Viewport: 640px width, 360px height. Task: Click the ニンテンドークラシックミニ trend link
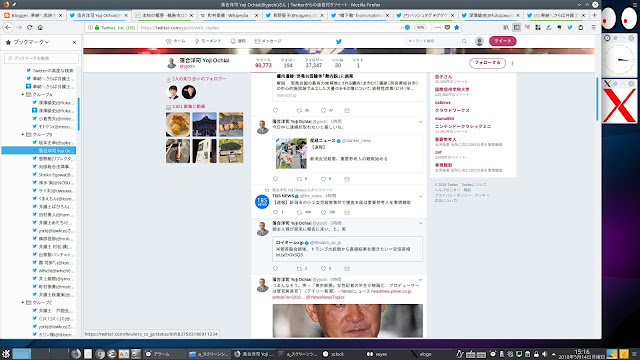[463, 127]
